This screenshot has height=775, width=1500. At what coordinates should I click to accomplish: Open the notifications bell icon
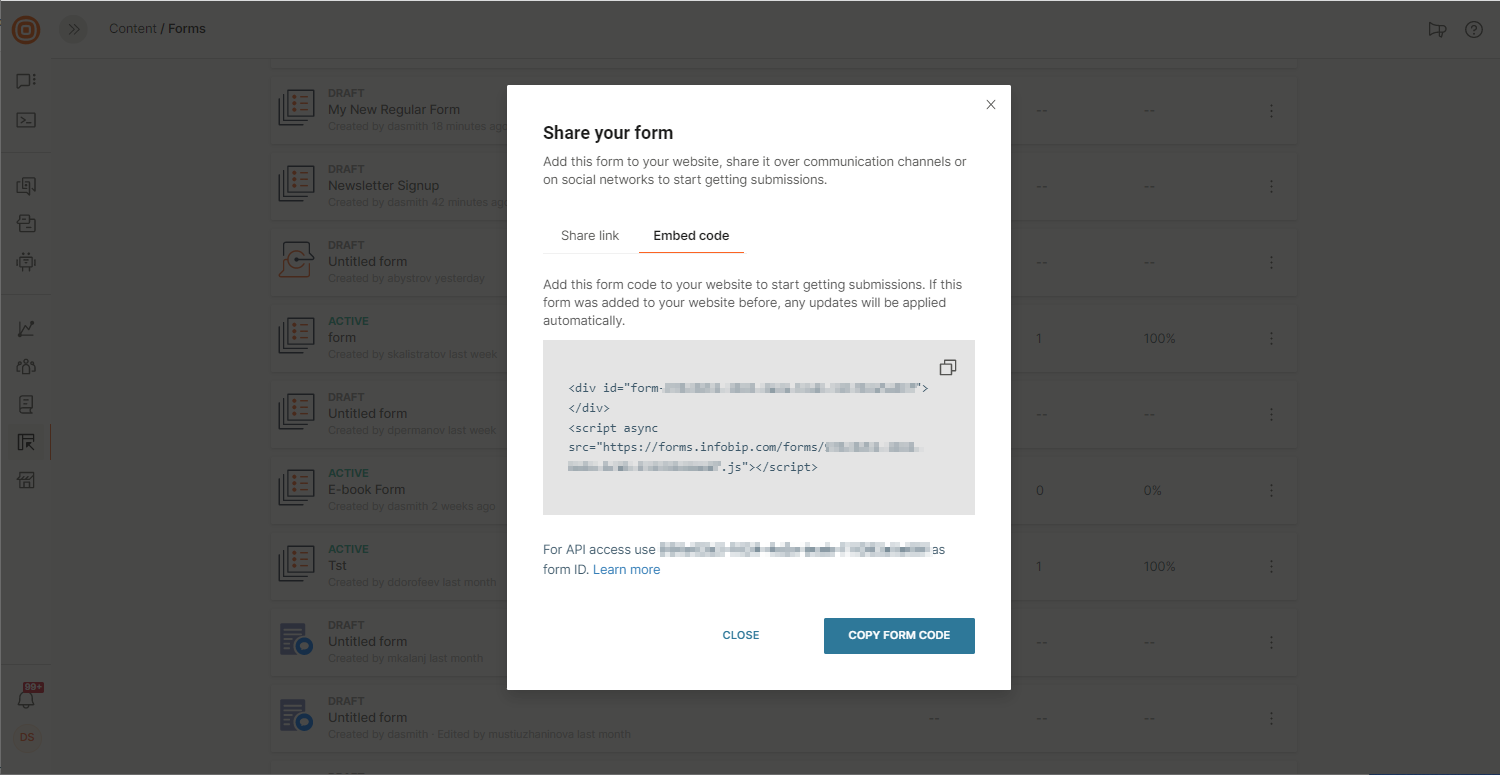coord(27,698)
